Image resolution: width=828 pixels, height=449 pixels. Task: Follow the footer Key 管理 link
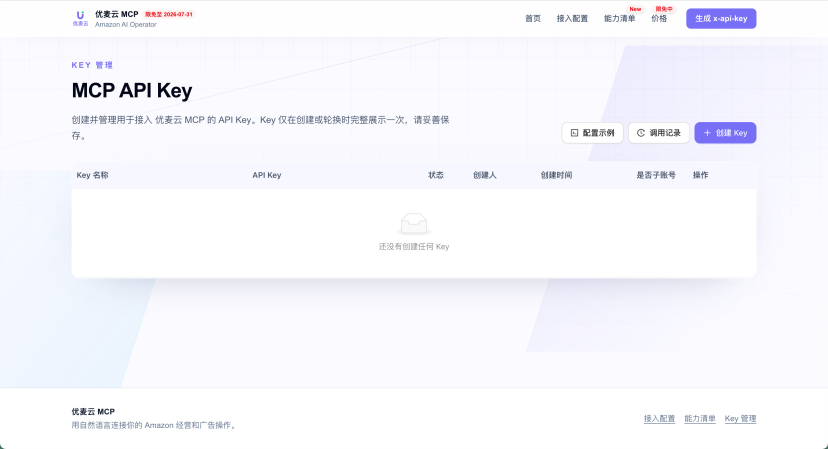pyautogui.click(x=740, y=418)
